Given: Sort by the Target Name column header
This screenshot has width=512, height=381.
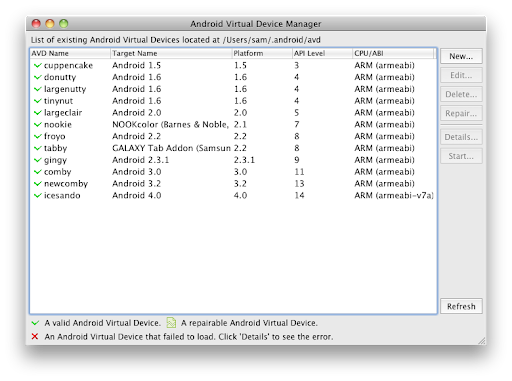Looking at the screenshot, I should coord(171,53).
